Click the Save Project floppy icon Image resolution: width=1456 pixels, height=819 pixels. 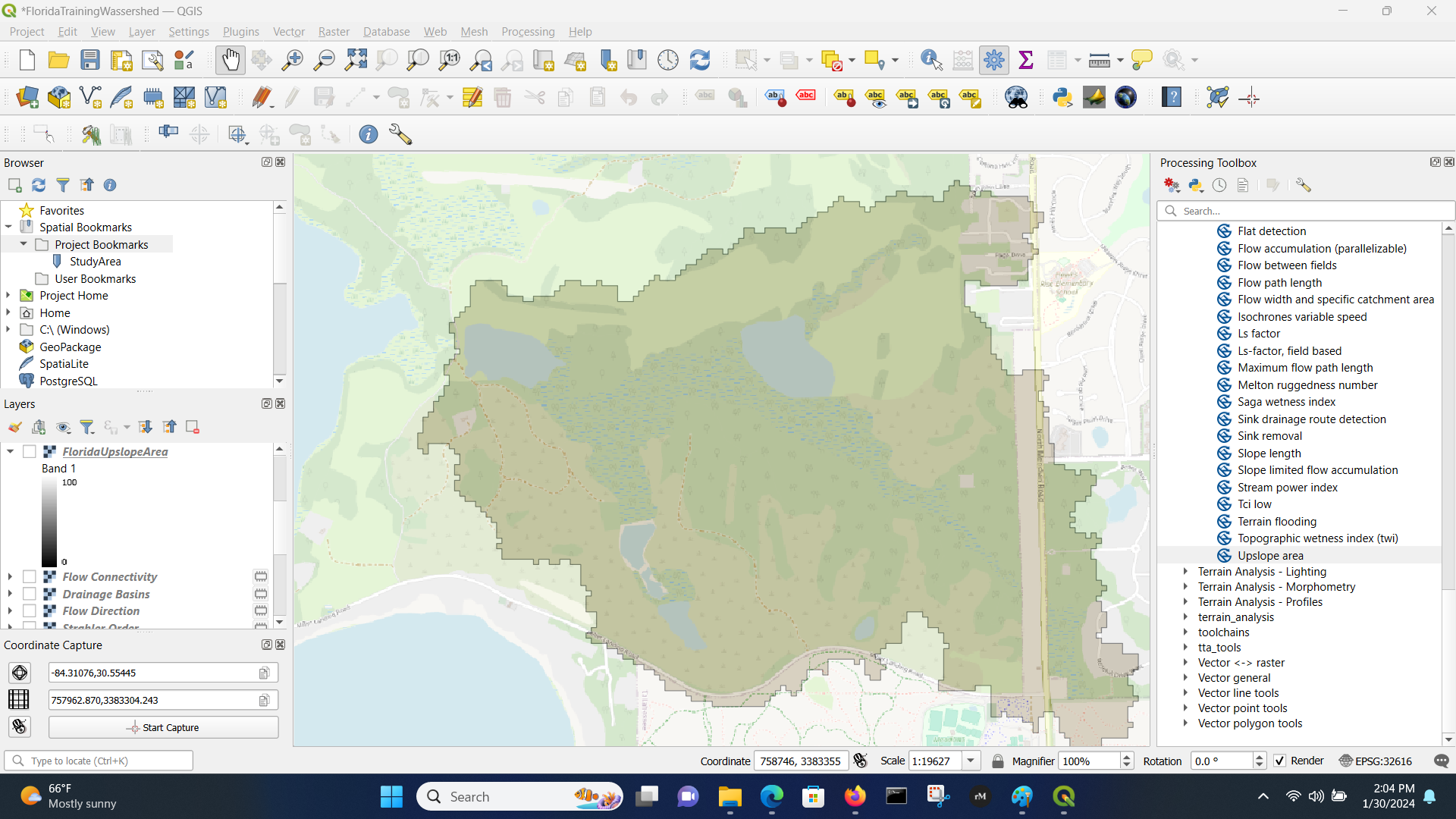tap(90, 60)
